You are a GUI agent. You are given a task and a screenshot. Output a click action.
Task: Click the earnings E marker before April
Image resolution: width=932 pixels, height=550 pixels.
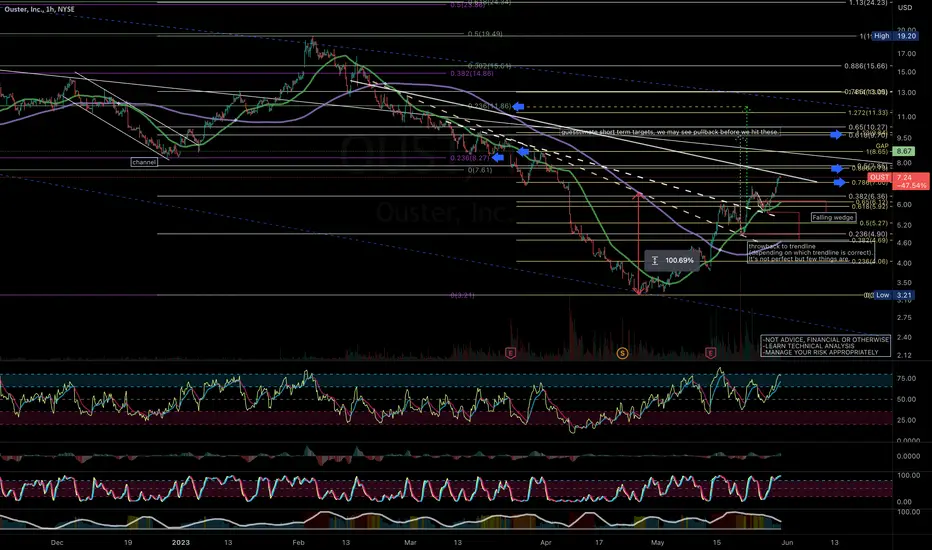click(x=510, y=353)
